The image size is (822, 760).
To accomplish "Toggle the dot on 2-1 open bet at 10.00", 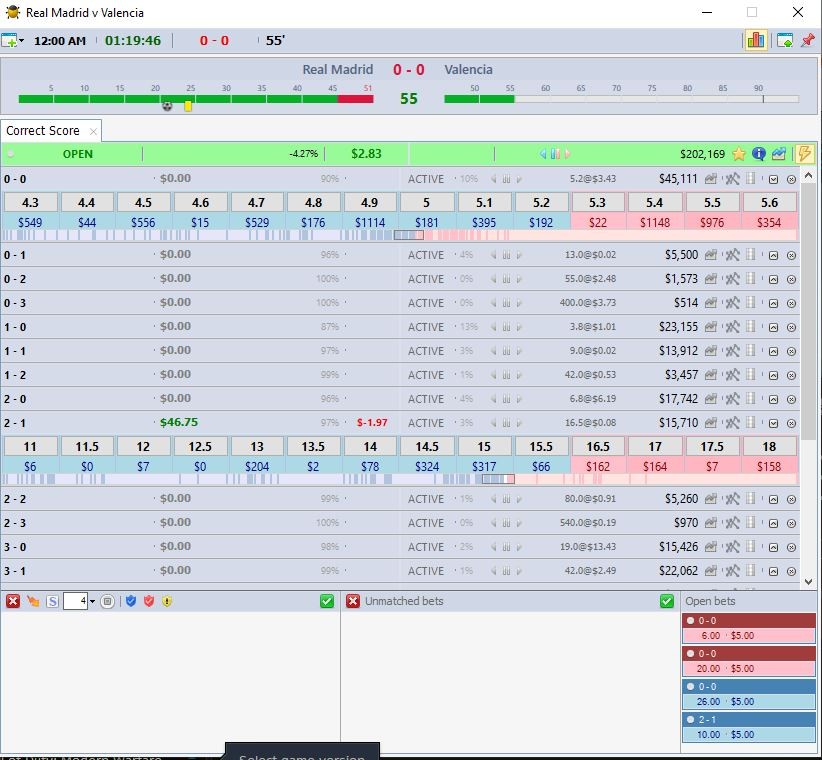I will pos(690,720).
